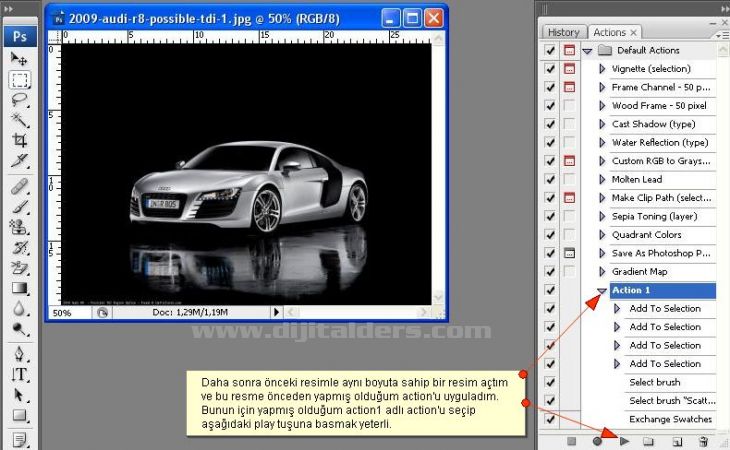Close the Actions tab

click(633, 33)
